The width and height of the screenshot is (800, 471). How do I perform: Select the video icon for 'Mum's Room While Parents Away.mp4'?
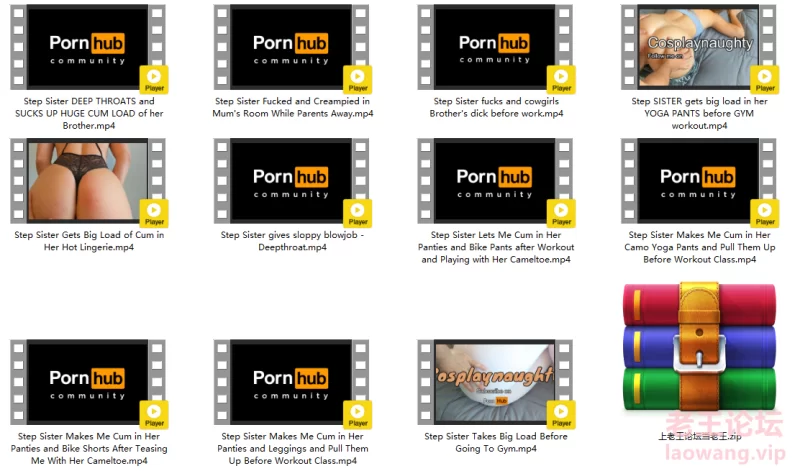pyautogui.click(x=291, y=47)
